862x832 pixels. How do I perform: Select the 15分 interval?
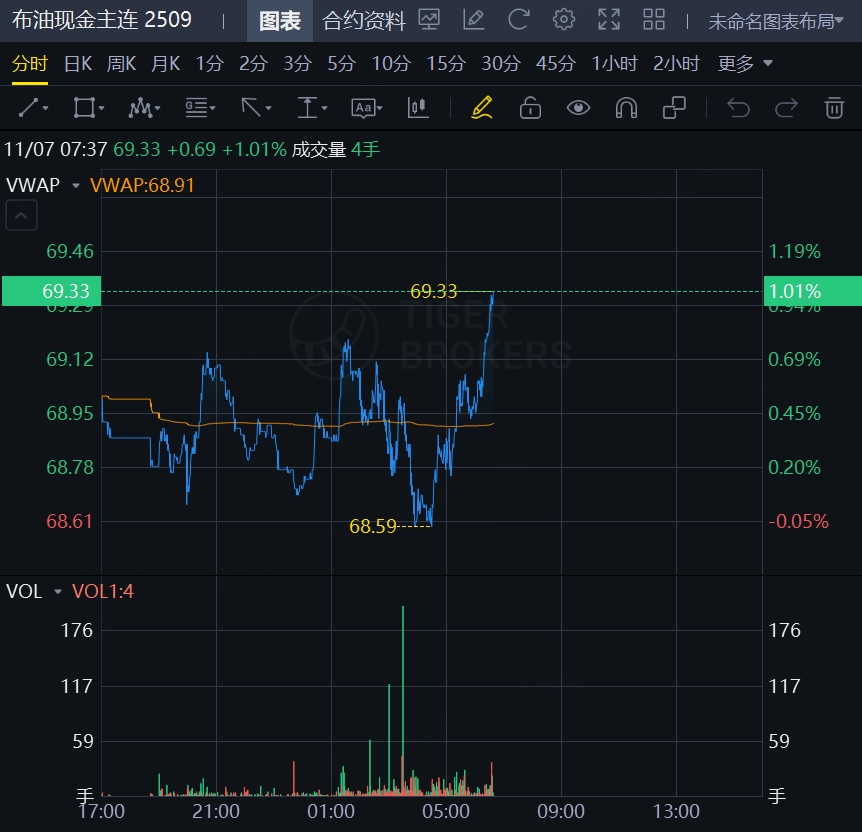[446, 64]
